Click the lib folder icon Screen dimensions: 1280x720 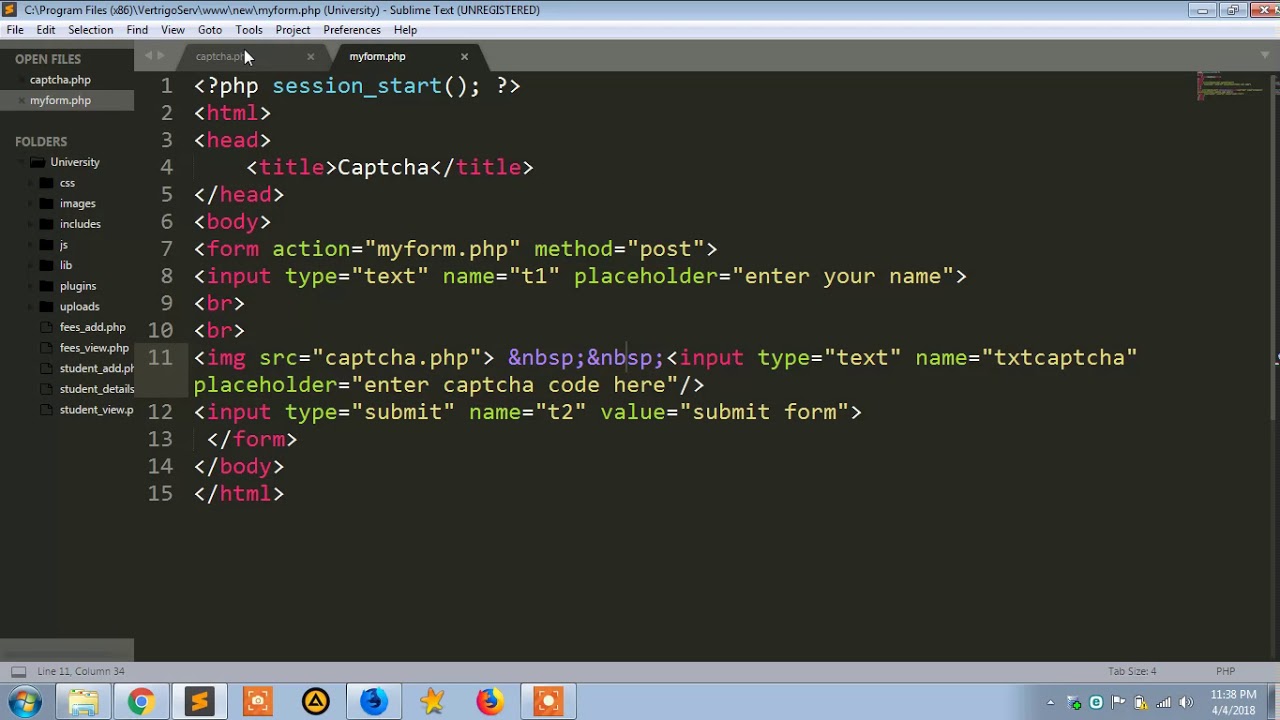click(x=46, y=266)
